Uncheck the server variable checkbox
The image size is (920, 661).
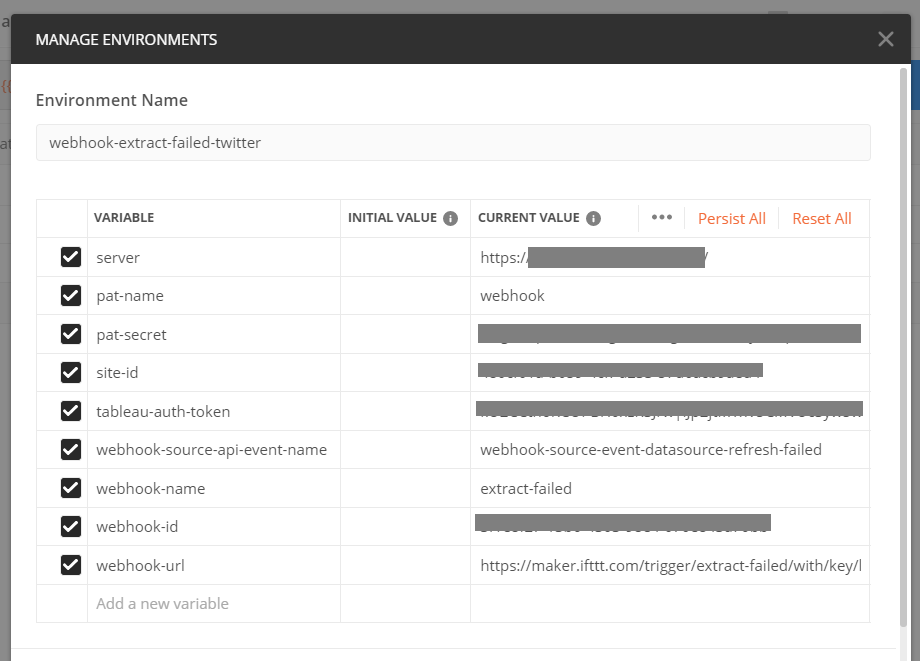click(x=71, y=257)
